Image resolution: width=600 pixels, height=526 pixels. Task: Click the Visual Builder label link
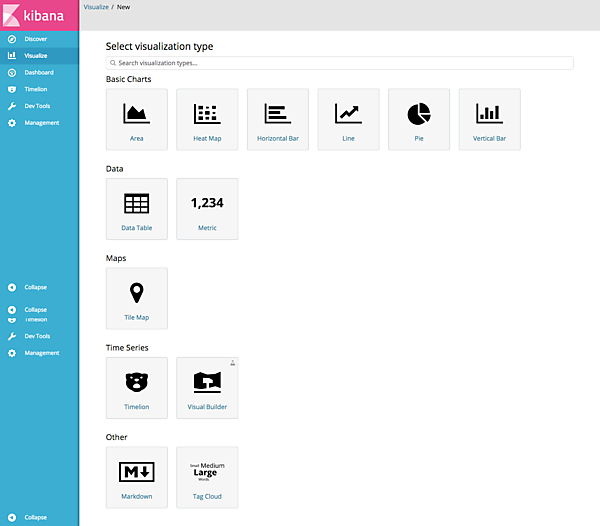207,407
